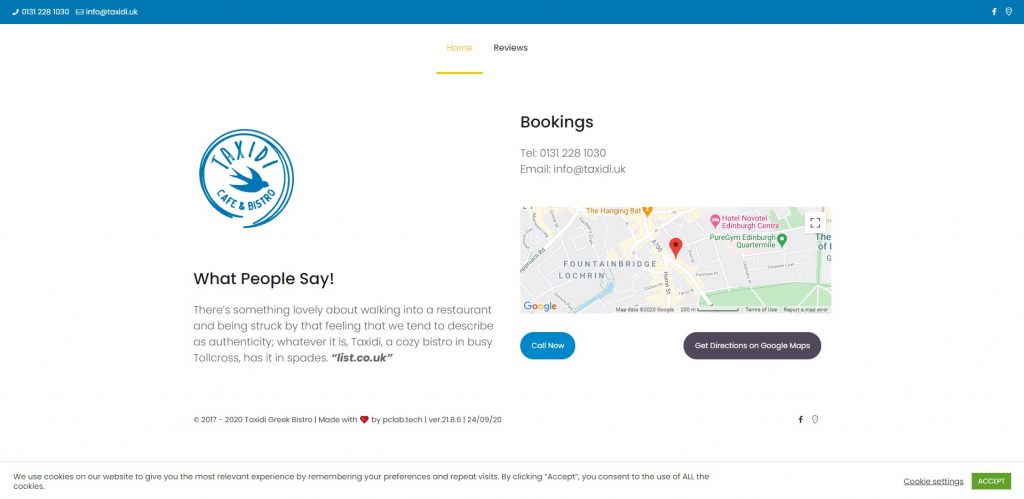Click the red map marker pin
The height and width of the screenshot is (499, 1024).
(x=676, y=248)
